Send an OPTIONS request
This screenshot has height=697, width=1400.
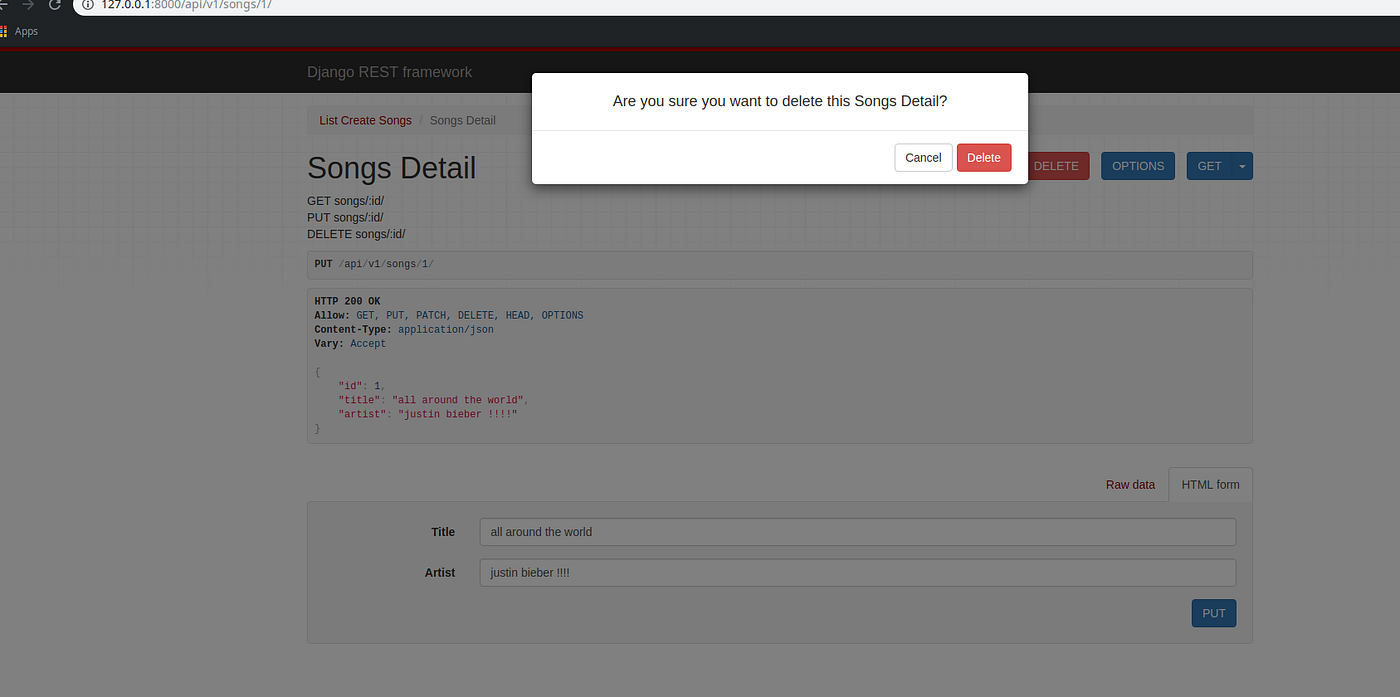click(1137, 166)
